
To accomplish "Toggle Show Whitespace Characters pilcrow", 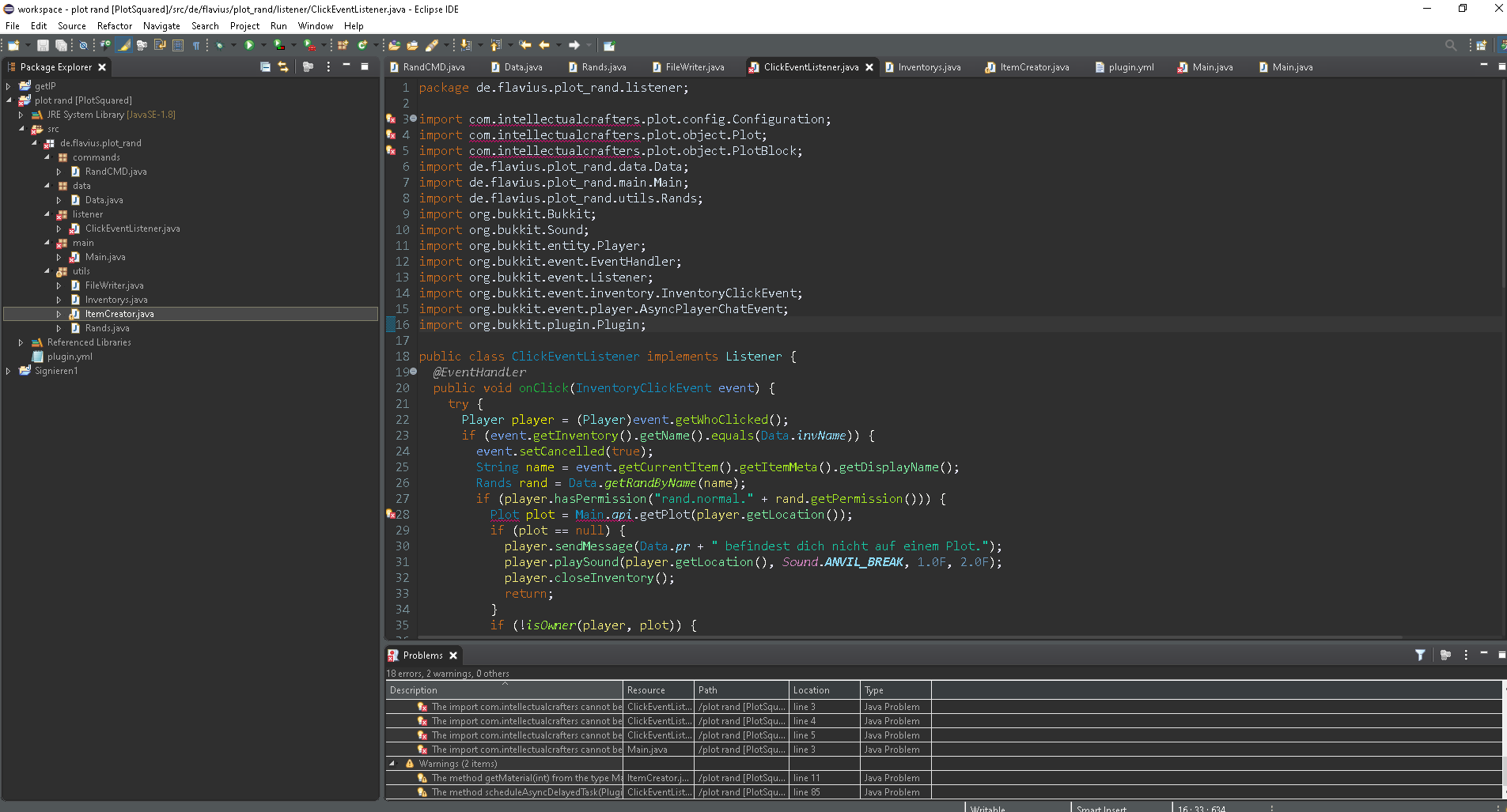I will [196, 45].
